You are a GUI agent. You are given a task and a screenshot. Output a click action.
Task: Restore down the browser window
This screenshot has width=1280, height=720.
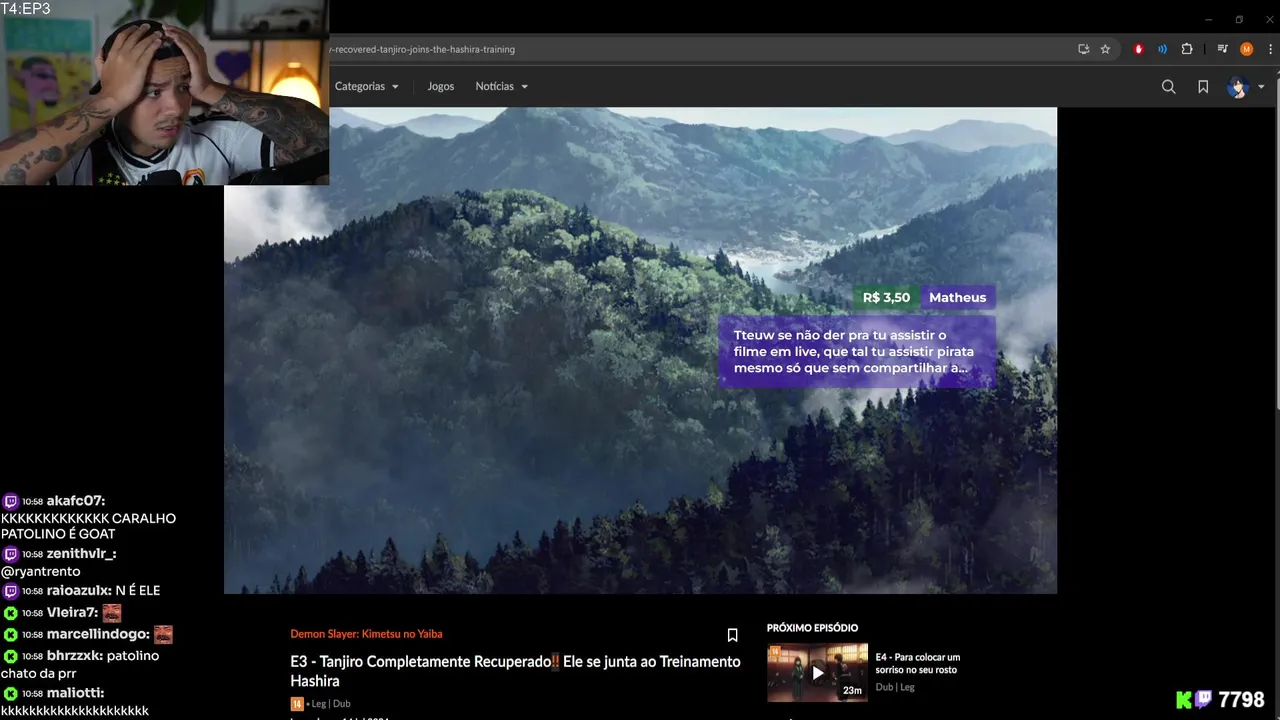[1239, 19]
